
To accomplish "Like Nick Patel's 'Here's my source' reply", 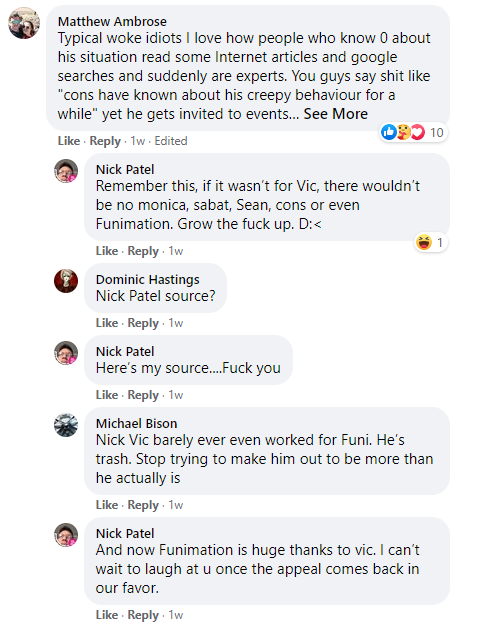I will pos(107,395).
